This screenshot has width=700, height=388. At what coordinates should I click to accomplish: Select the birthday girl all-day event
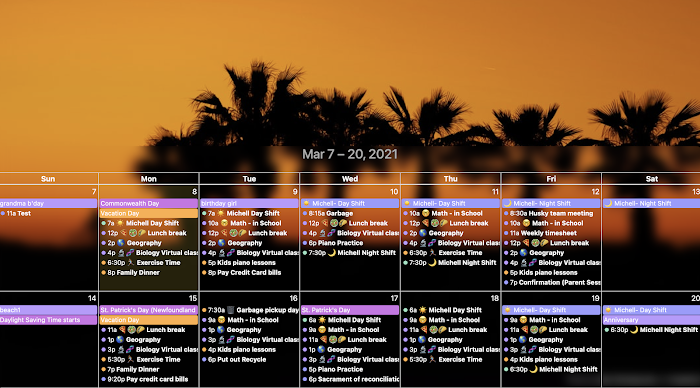point(249,203)
